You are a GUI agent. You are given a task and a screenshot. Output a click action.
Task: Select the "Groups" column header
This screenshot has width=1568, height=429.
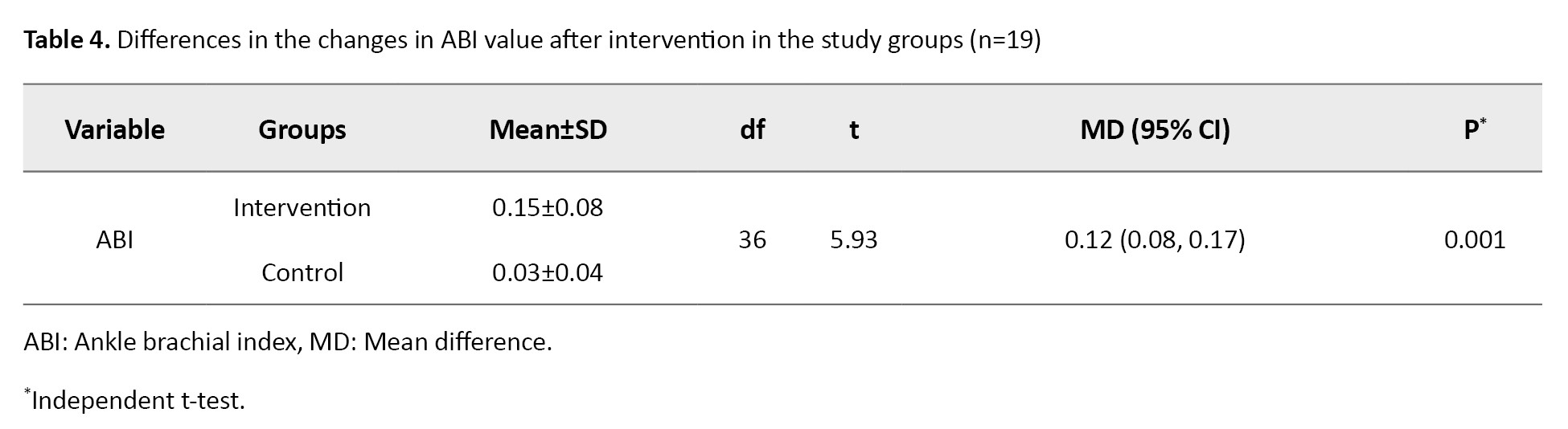point(302,129)
